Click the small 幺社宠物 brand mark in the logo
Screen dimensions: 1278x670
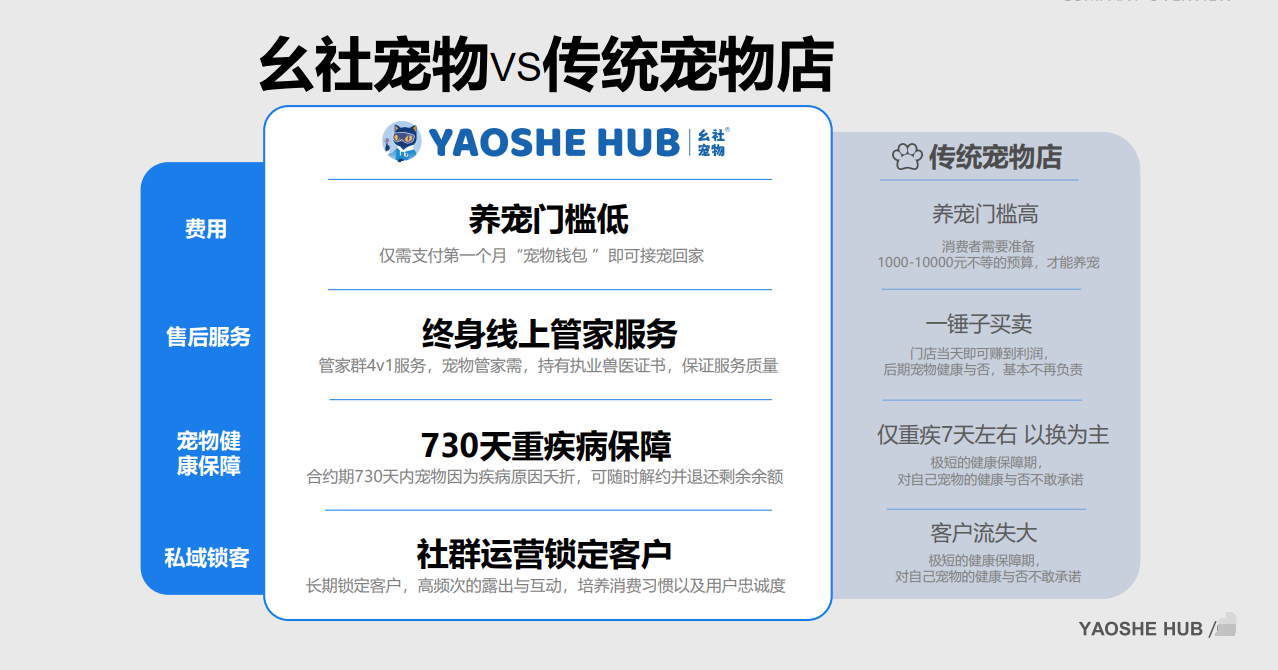tap(711, 142)
